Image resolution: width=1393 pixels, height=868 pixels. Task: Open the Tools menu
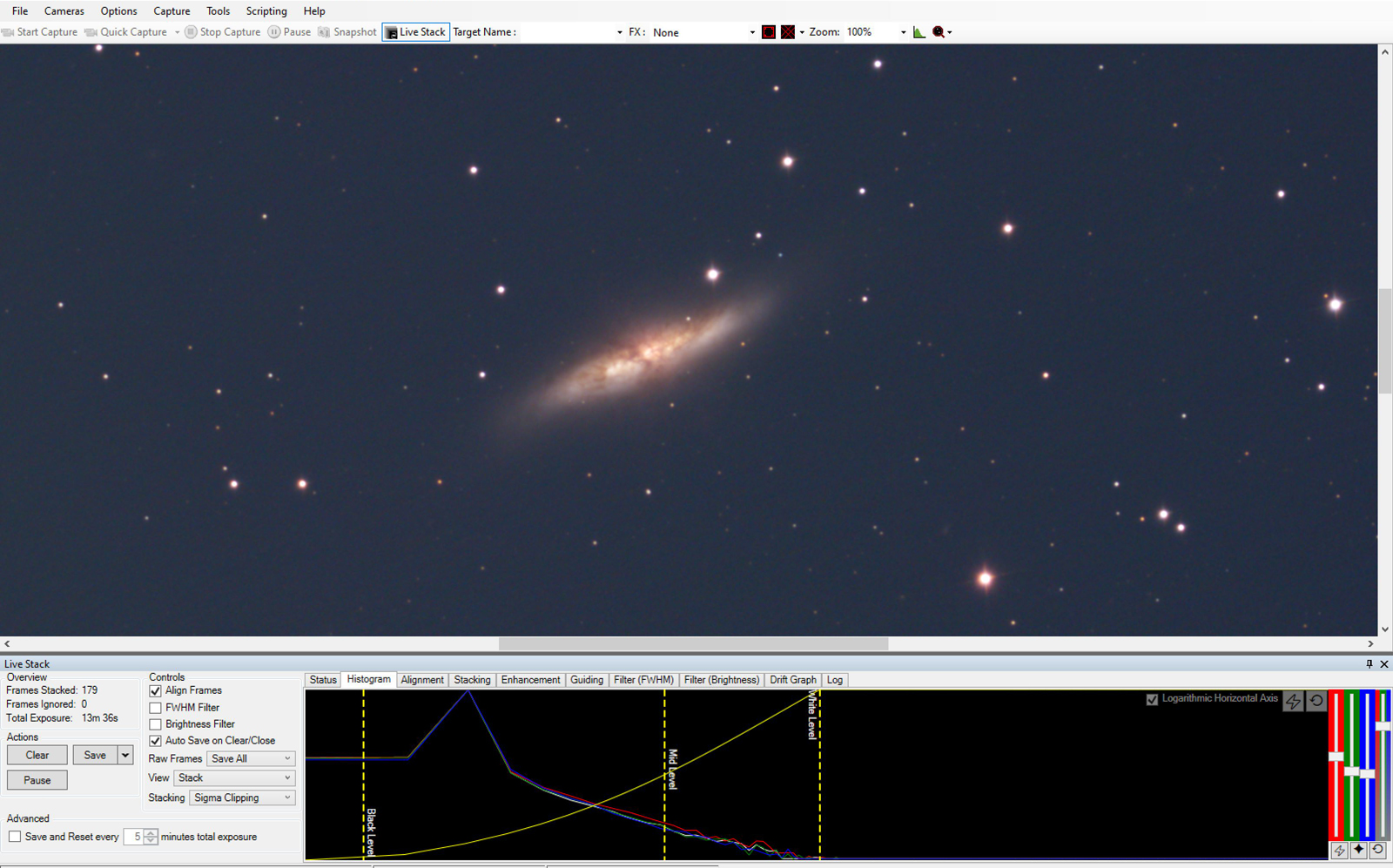(x=219, y=10)
